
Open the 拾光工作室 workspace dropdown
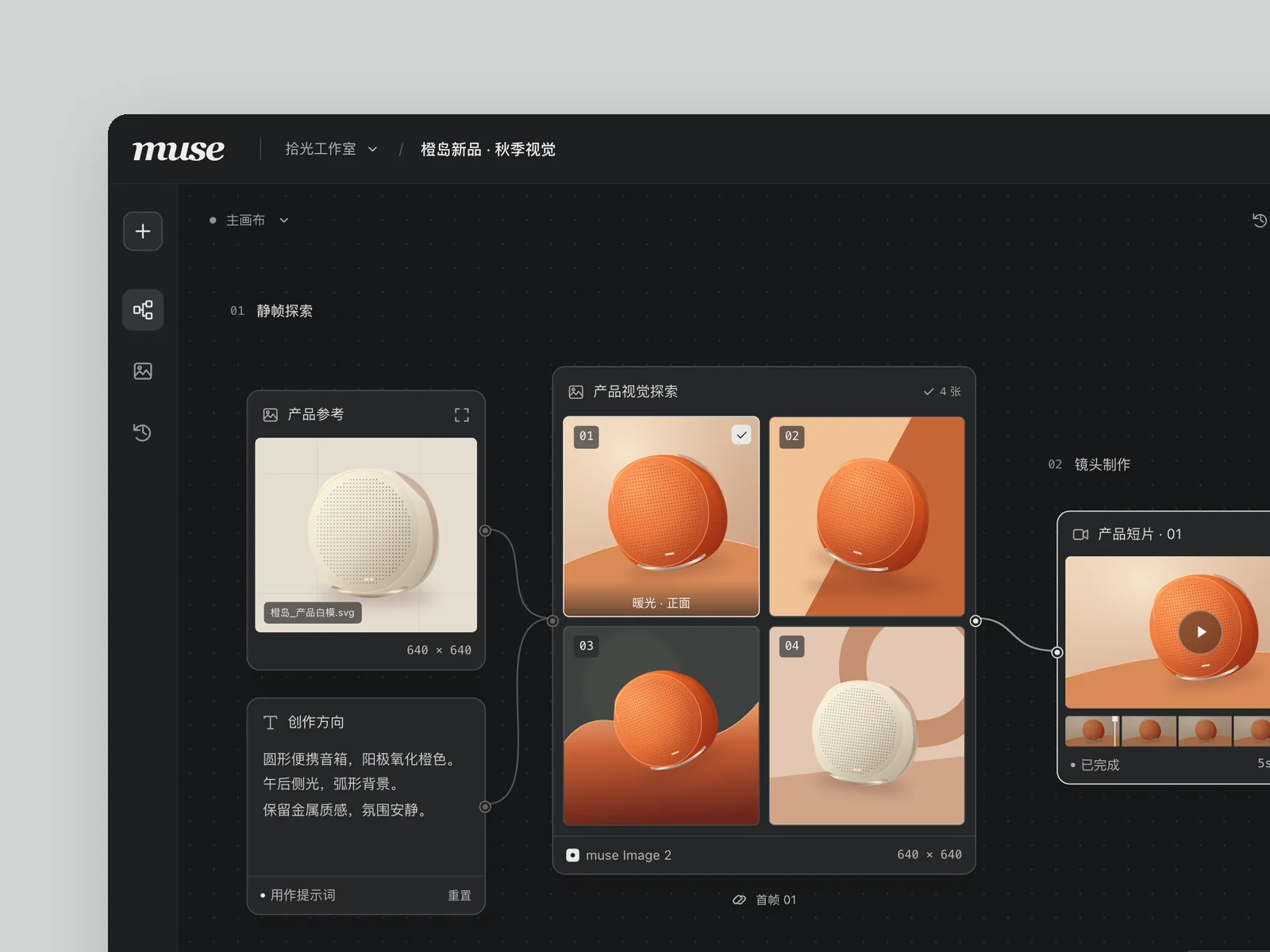click(x=332, y=149)
